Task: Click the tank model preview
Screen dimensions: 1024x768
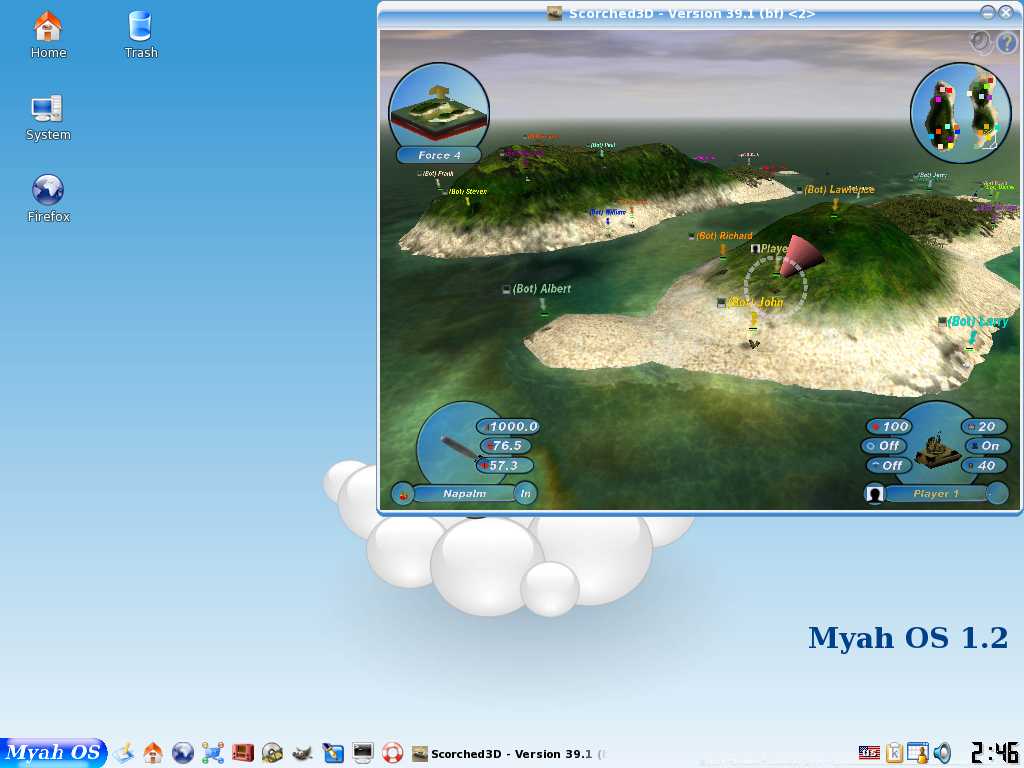Action: point(937,449)
